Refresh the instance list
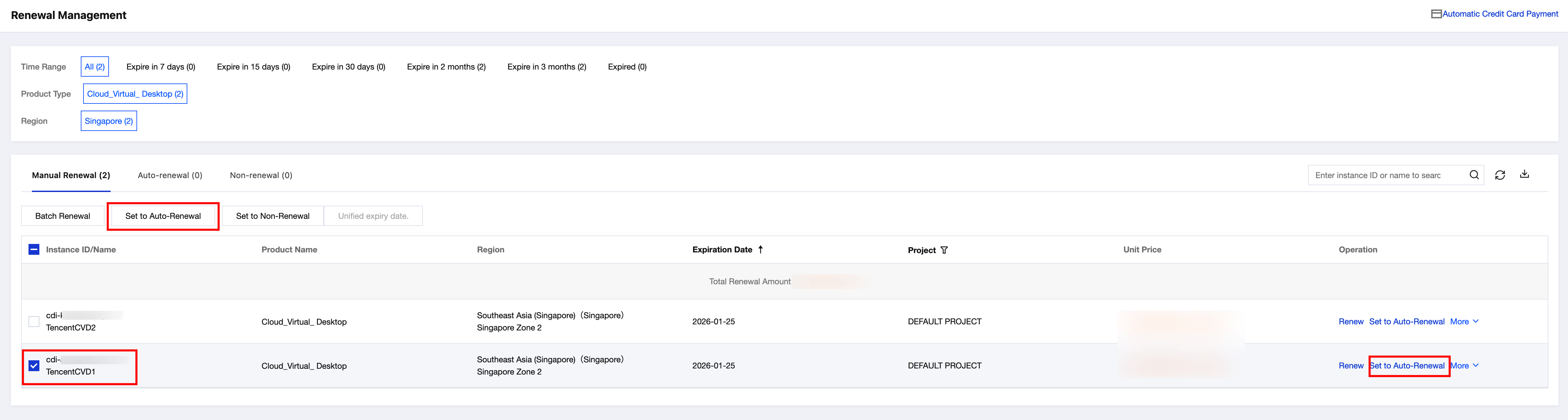The height and width of the screenshot is (420, 1568). pyautogui.click(x=1500, y=175)
